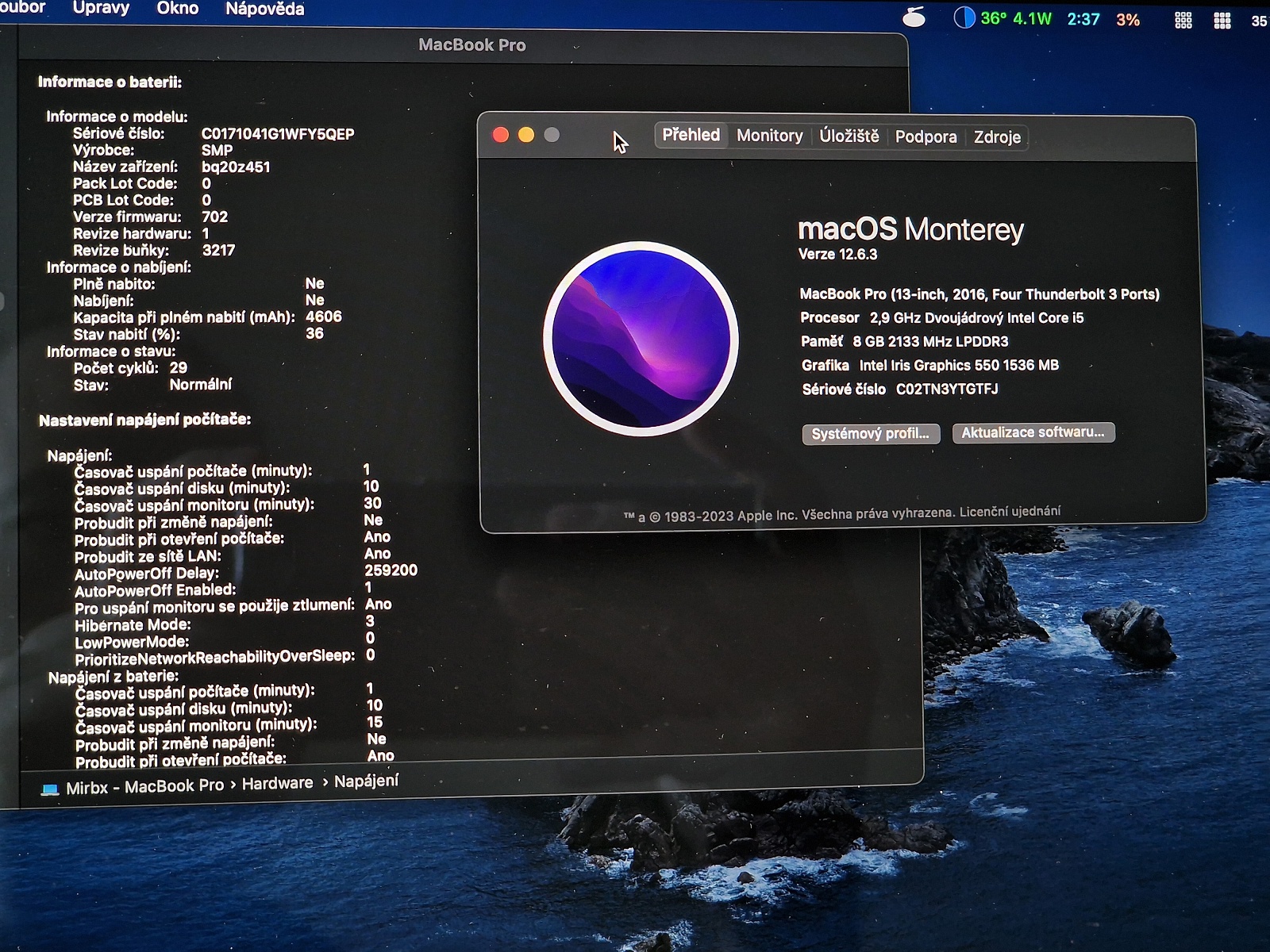This screenshot has height=952, width=1270.
Task: Open the outlined grid icon in menu bar
Action: (1183, 21)
